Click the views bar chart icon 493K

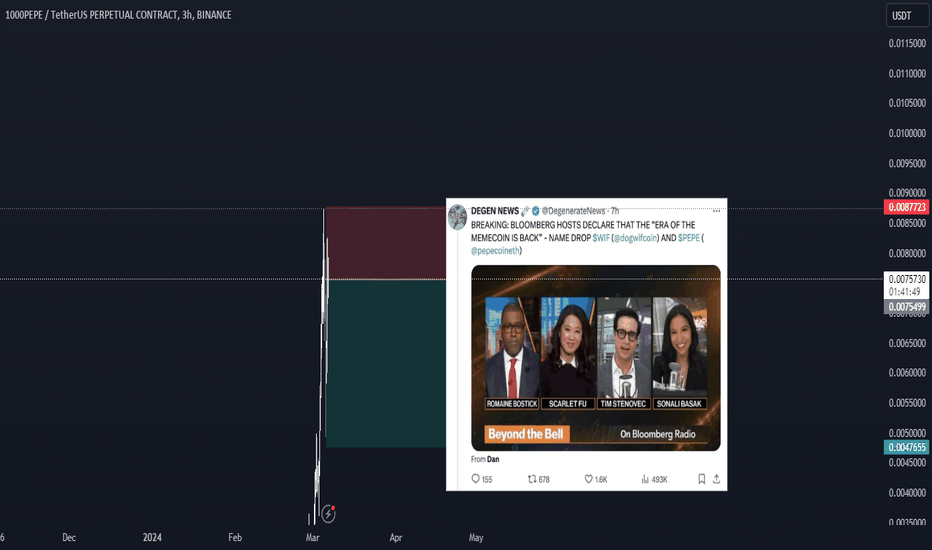click(x=645, y=479)
